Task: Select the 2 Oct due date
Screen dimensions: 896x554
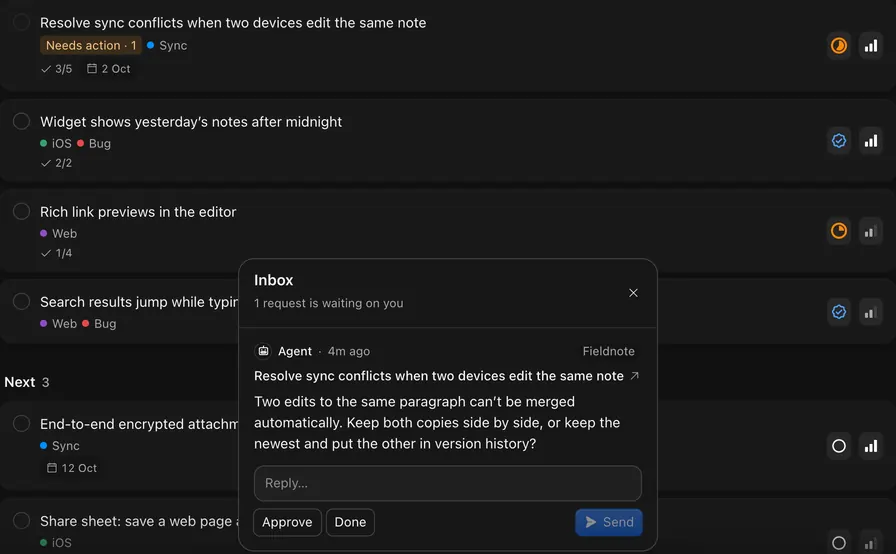Action: 109,69
